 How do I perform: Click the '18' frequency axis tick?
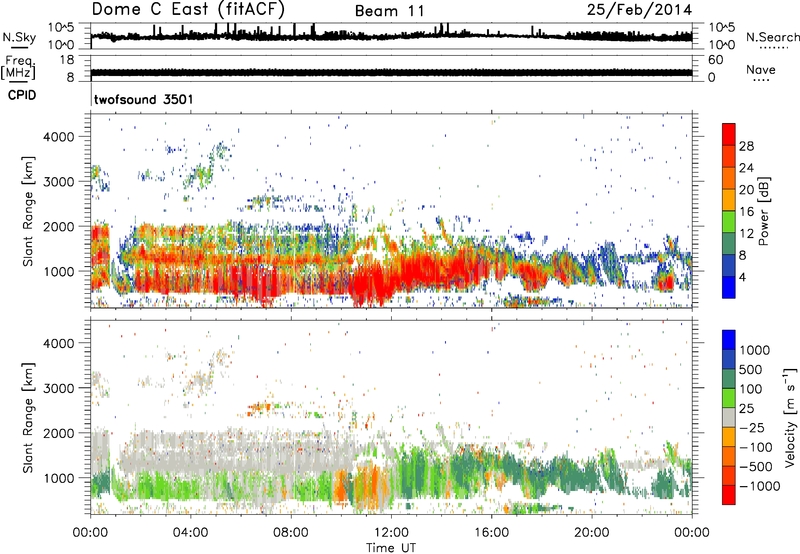click(x=67, y=60)
